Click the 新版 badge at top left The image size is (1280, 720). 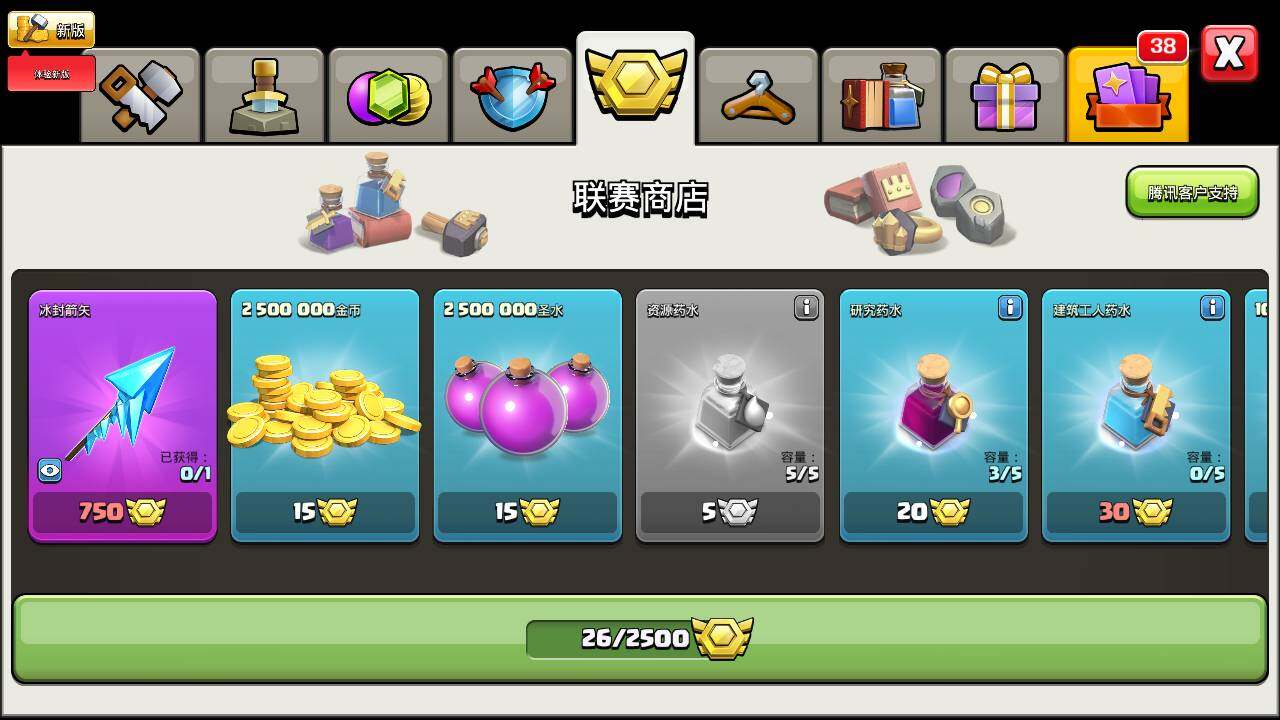[x=51, y=30]
